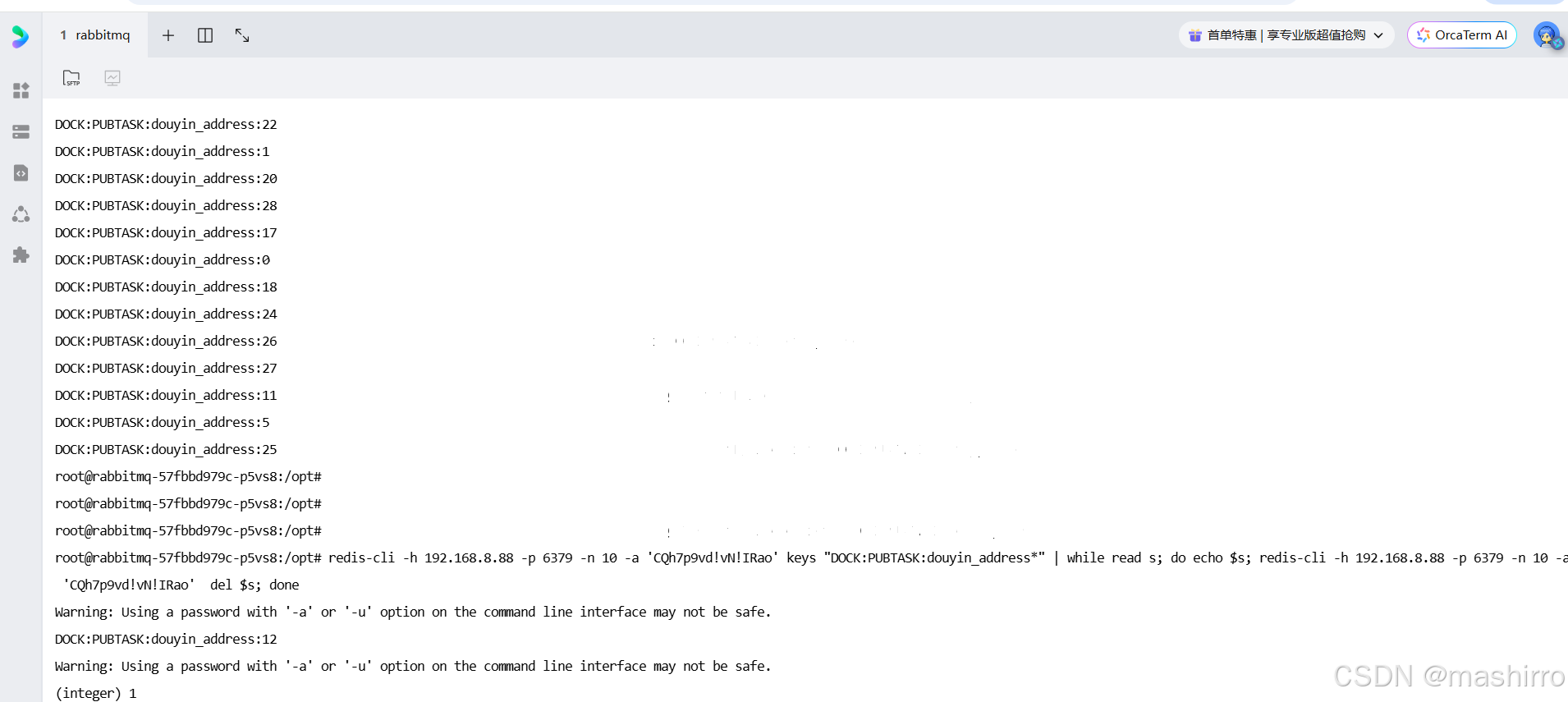This screenshot has width=1568, height=702.
Task: Click the gift promotion icon
Action: tap(1195, 35)
